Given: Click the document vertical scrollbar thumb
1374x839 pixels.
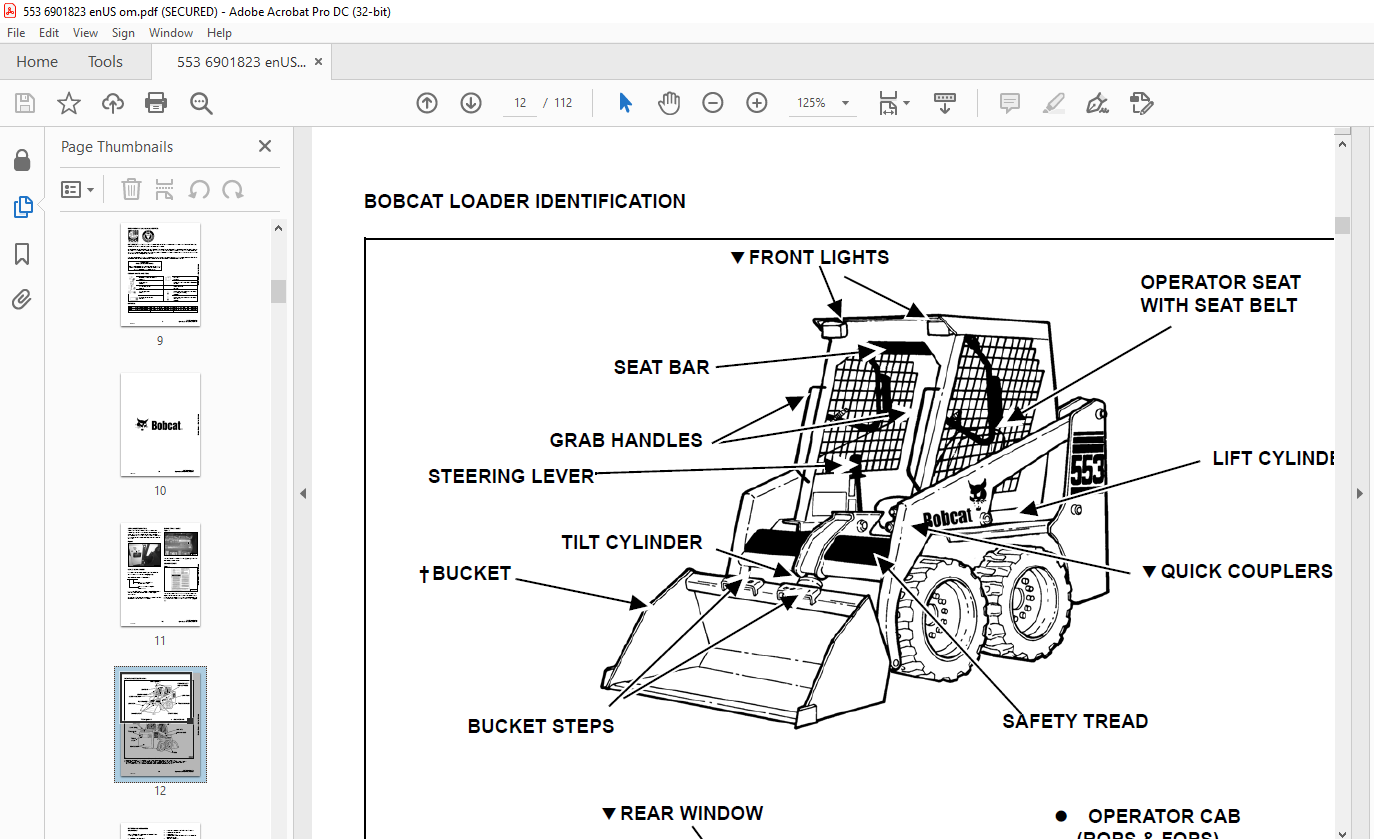Looking at the screenshot, I should (x=1342, y=225).
